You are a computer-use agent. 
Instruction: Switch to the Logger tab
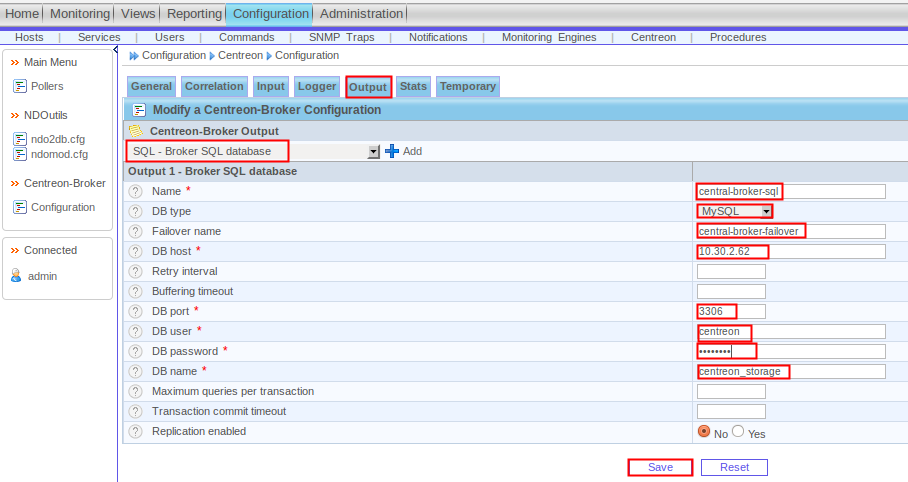(x=317, y=86)
